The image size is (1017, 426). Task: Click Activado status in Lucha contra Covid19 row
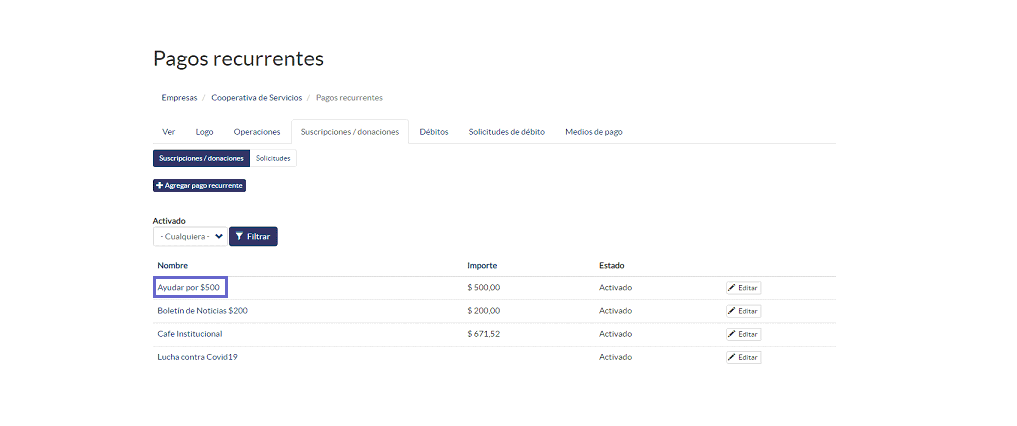616,357
